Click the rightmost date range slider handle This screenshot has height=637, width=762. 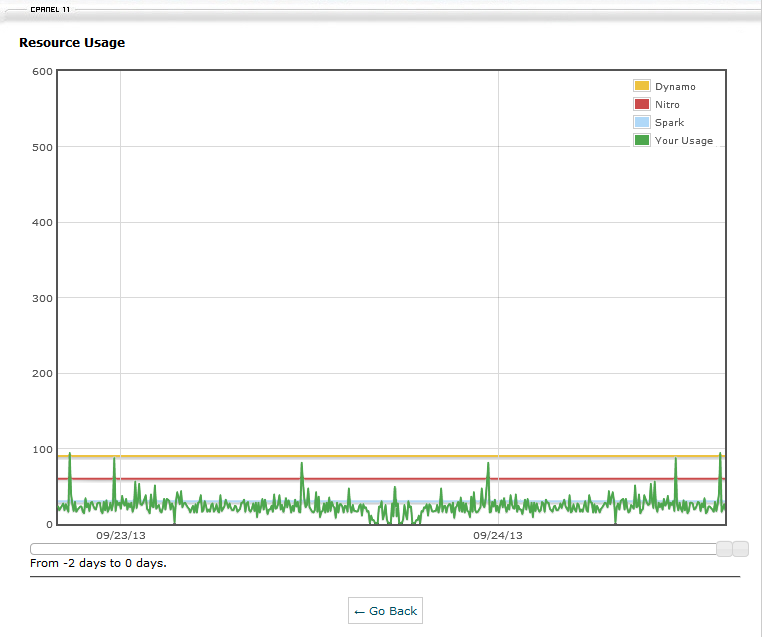click(740, 549)
